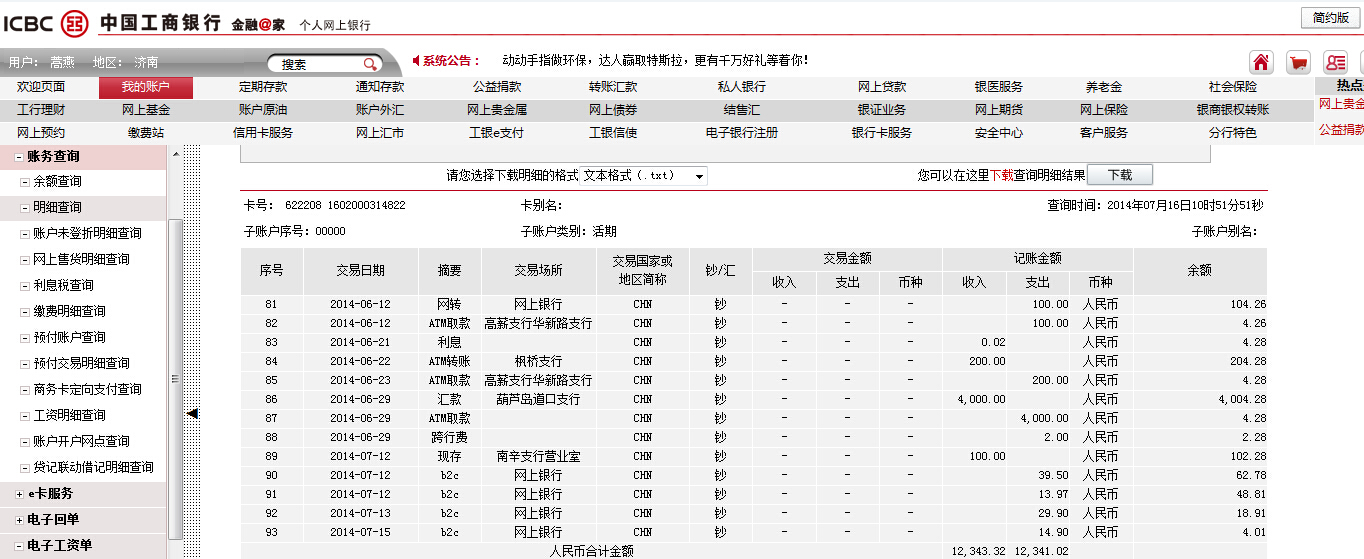This screenshot has width=1364, height=559.
Task: Click the 摘要 column header
Action: click(450, 270)
